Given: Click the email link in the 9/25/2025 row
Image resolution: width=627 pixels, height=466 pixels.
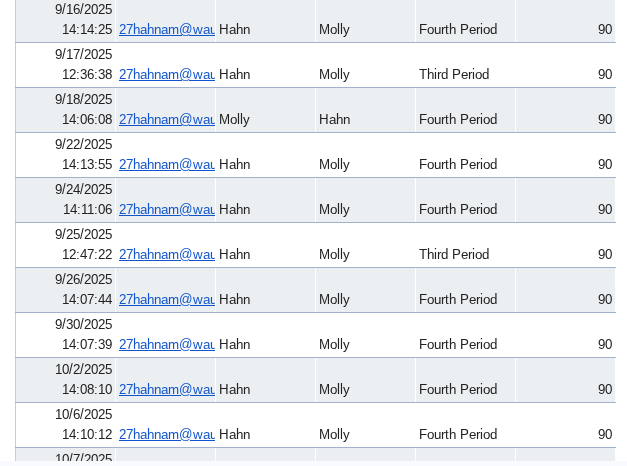Looking at the screenshot, I should [x=166, y=255].
